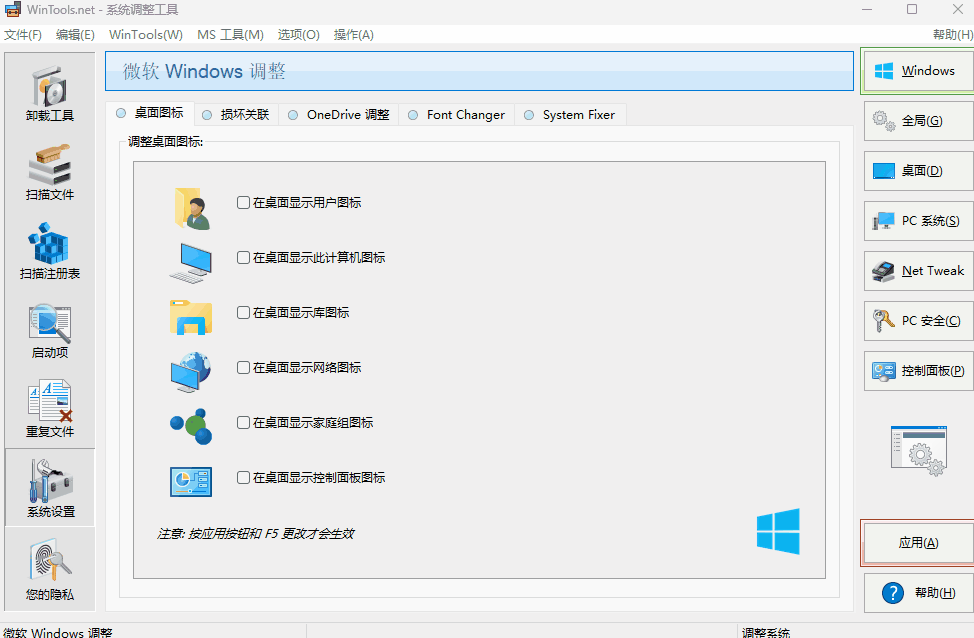Viewport: 974px width, 638px height.
Task: Select the 桌面图标 tab
Action: (150, 113)
